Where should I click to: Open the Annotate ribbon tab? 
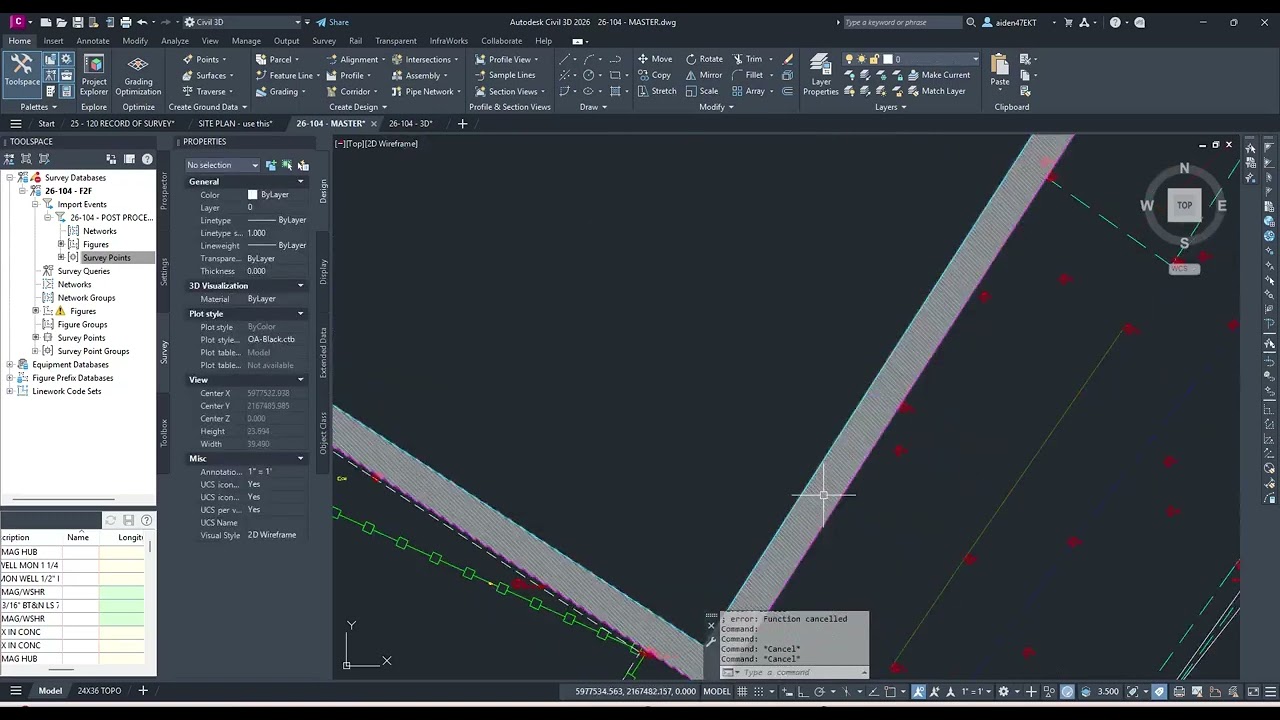(93, 41)
